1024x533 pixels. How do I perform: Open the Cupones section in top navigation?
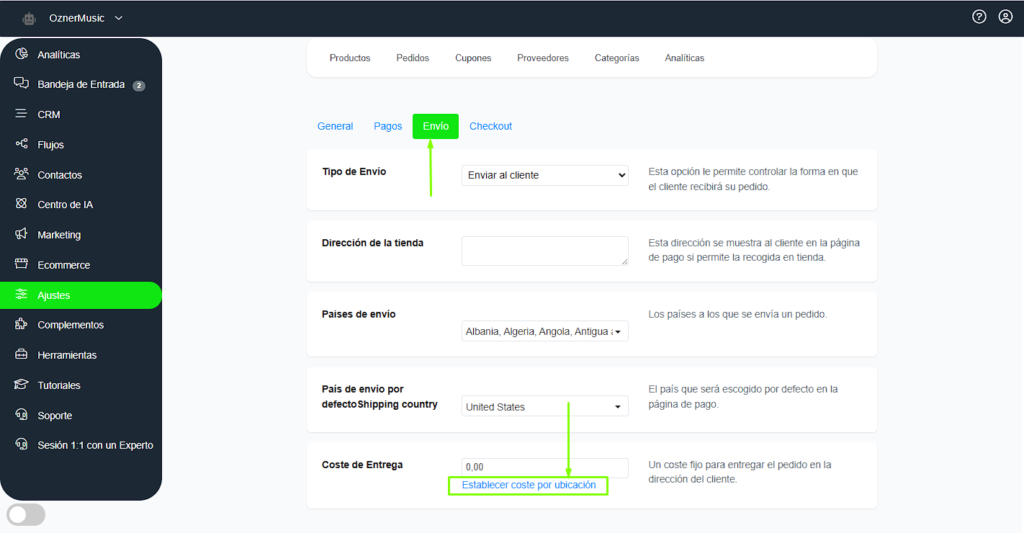pyautogui.click(x=473, y=58)
